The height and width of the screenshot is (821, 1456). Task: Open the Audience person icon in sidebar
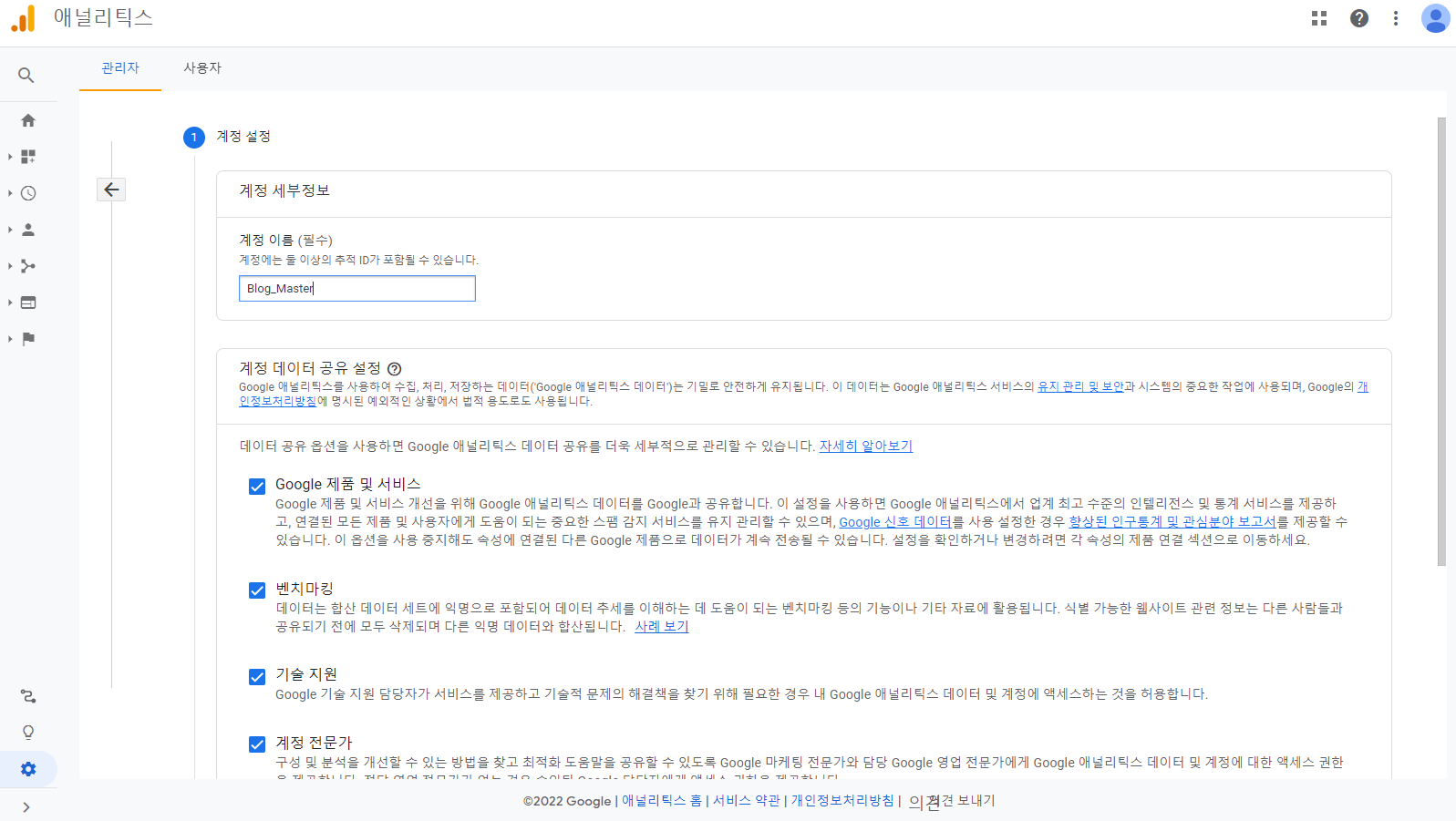pyautogui.click(x=28, y=230)
